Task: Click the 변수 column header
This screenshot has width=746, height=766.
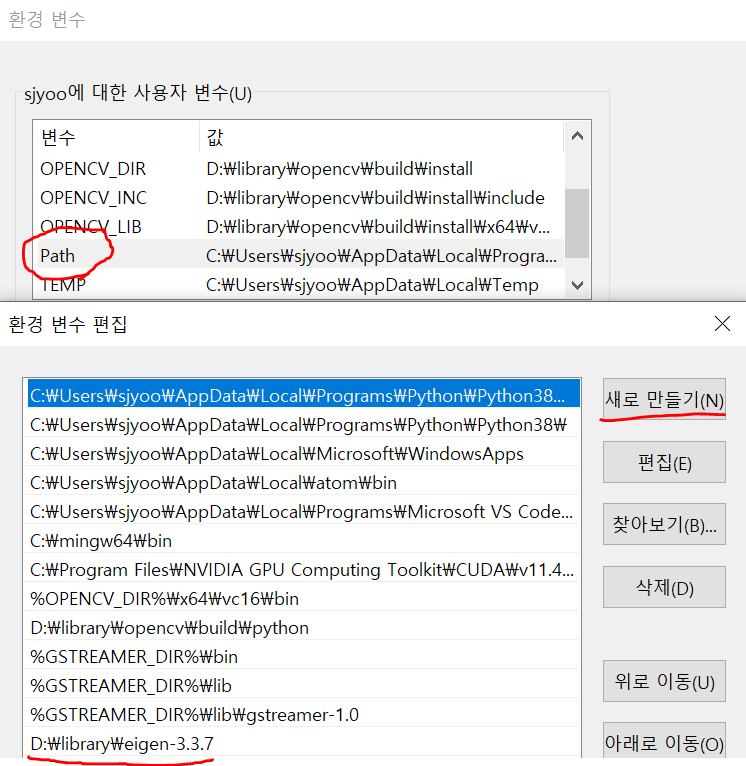Action: [x=116, y=137]
